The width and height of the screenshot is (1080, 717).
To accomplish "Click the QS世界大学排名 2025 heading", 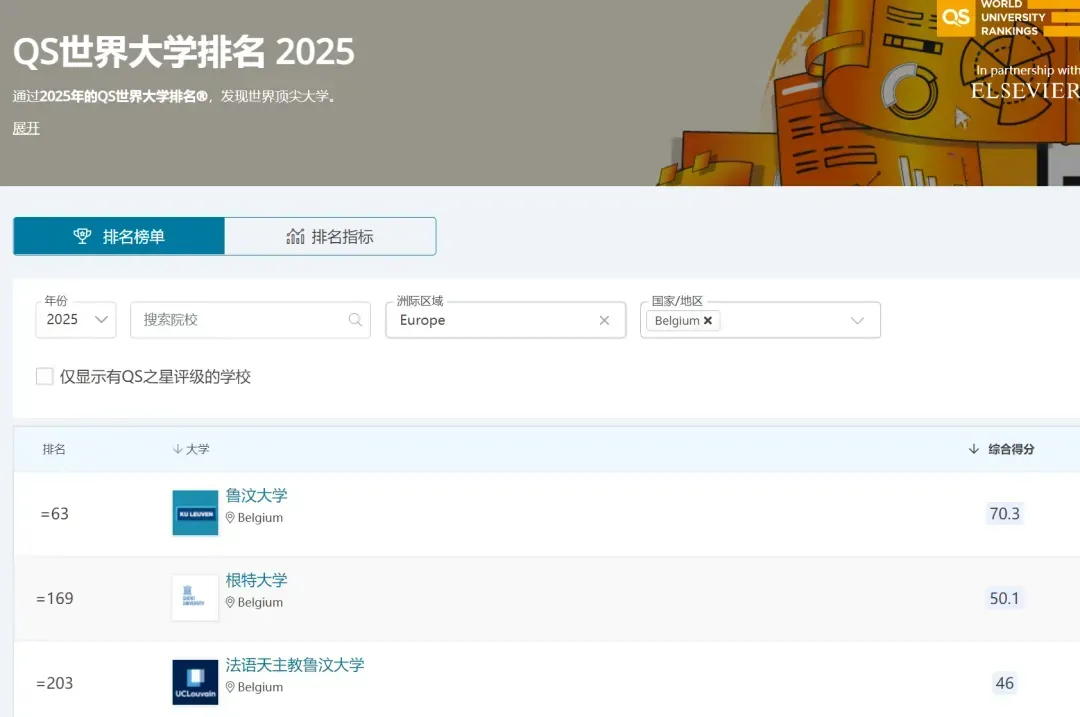I will pyautogui.click(x=184, y=52).
